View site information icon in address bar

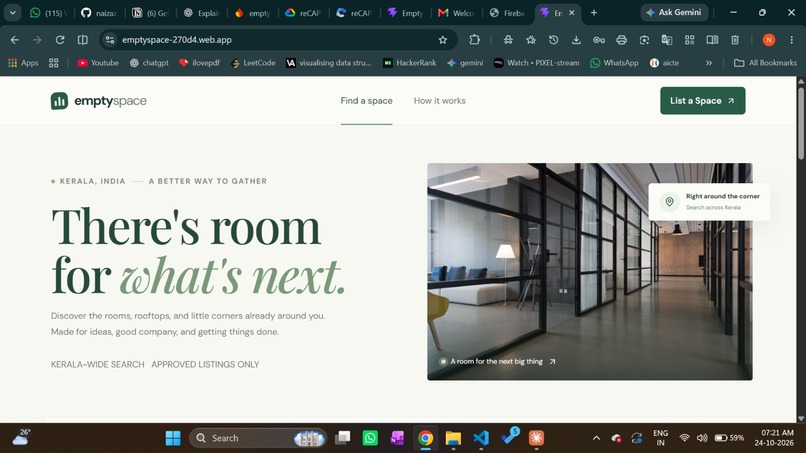point(109,40)
